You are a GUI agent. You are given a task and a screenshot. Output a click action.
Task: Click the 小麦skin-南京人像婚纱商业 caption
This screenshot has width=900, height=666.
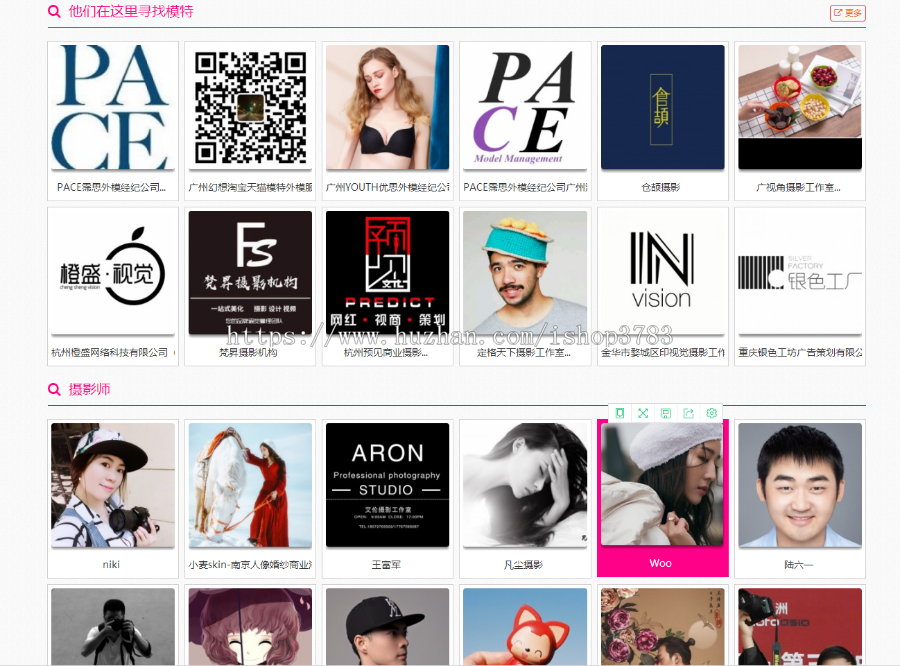pos(250,565)
